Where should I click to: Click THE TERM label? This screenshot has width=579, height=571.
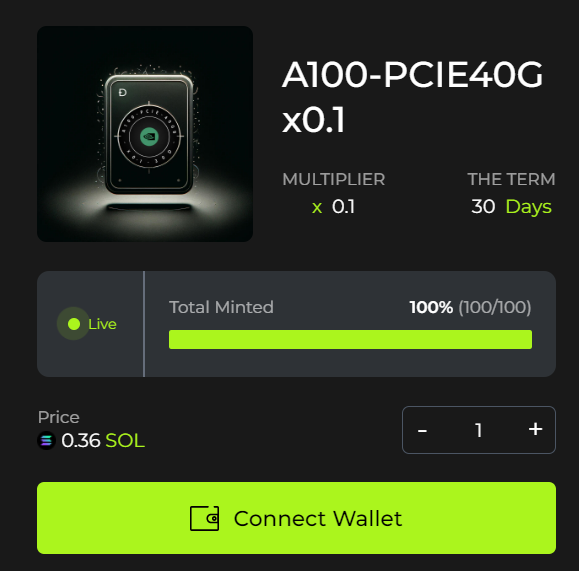coord(511,179)
